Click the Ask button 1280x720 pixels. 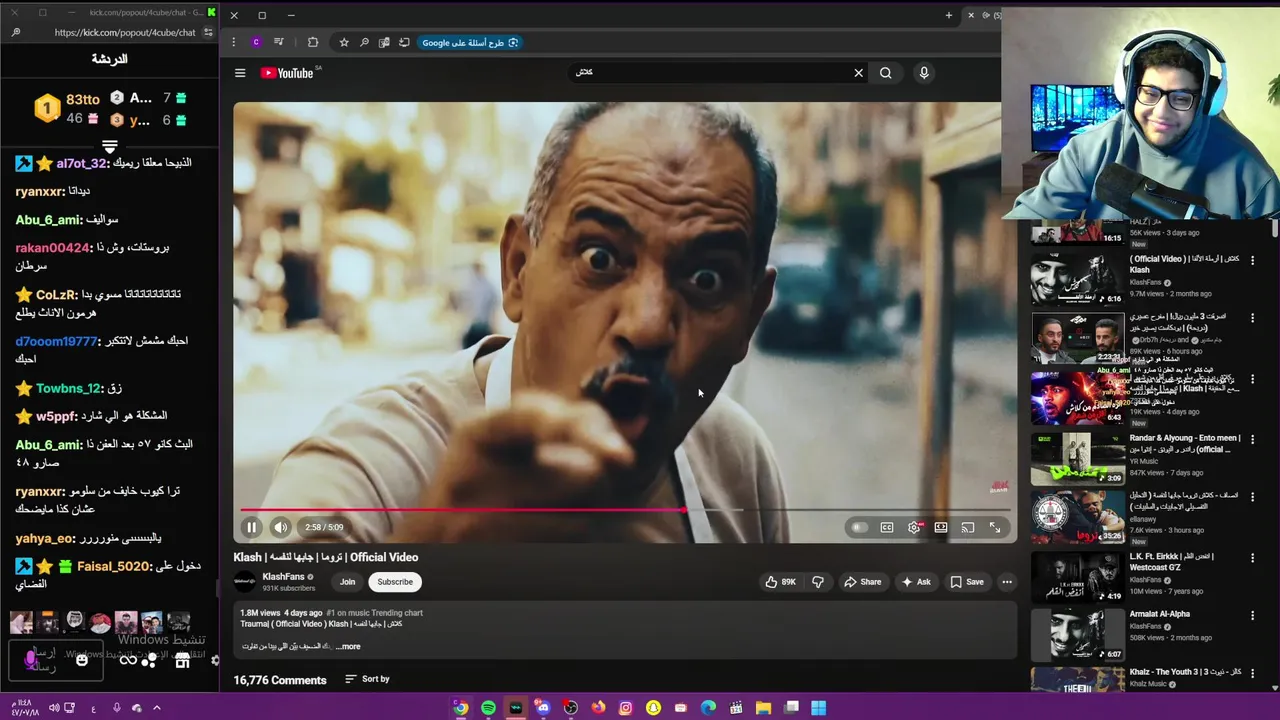pos(916,582)
